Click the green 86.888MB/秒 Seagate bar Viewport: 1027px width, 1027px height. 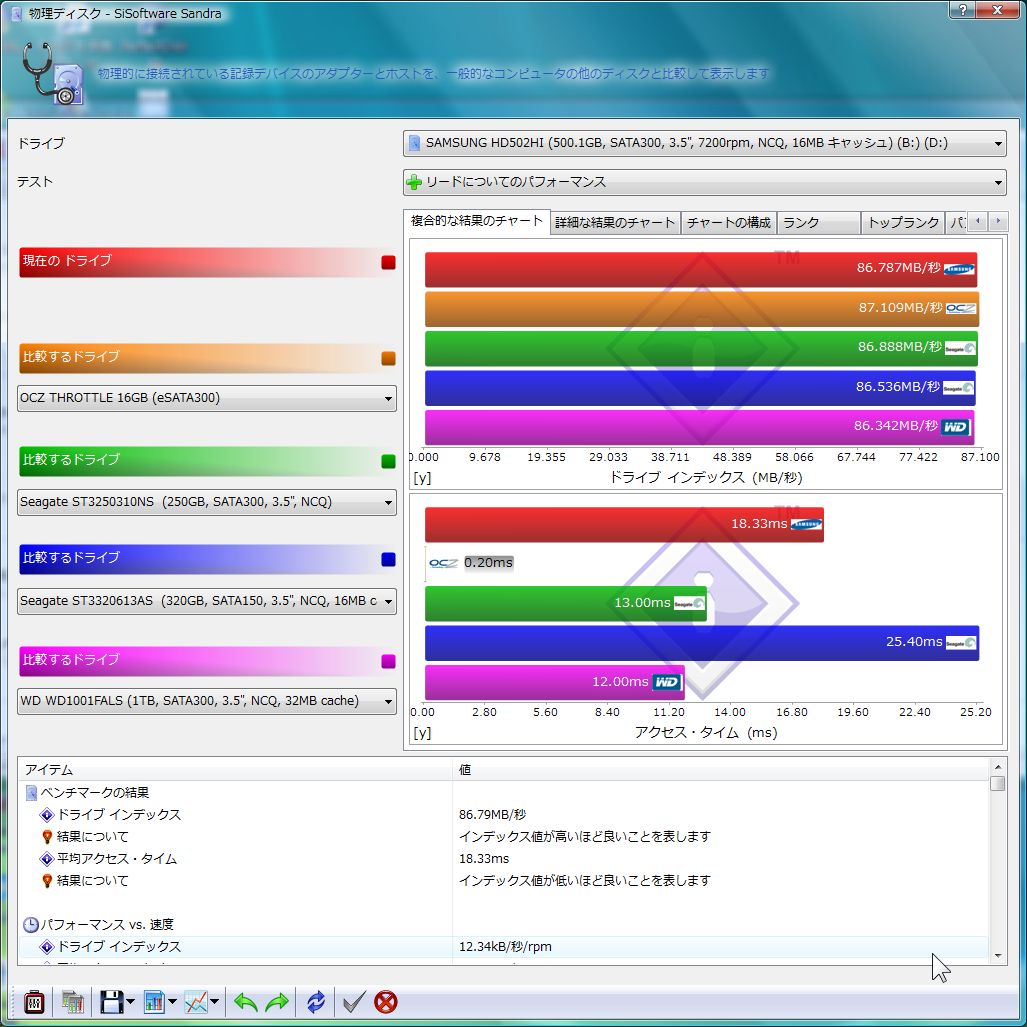click(701, 348)
